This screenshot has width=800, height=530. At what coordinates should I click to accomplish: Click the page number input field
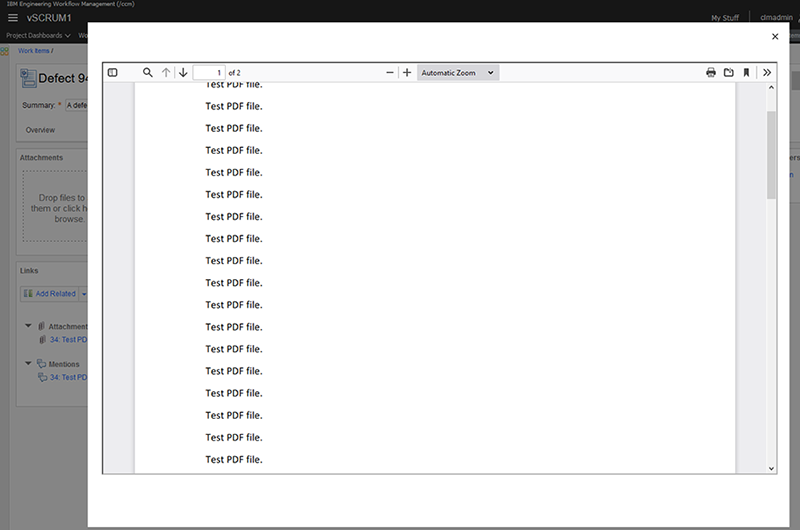pos(209,73)
